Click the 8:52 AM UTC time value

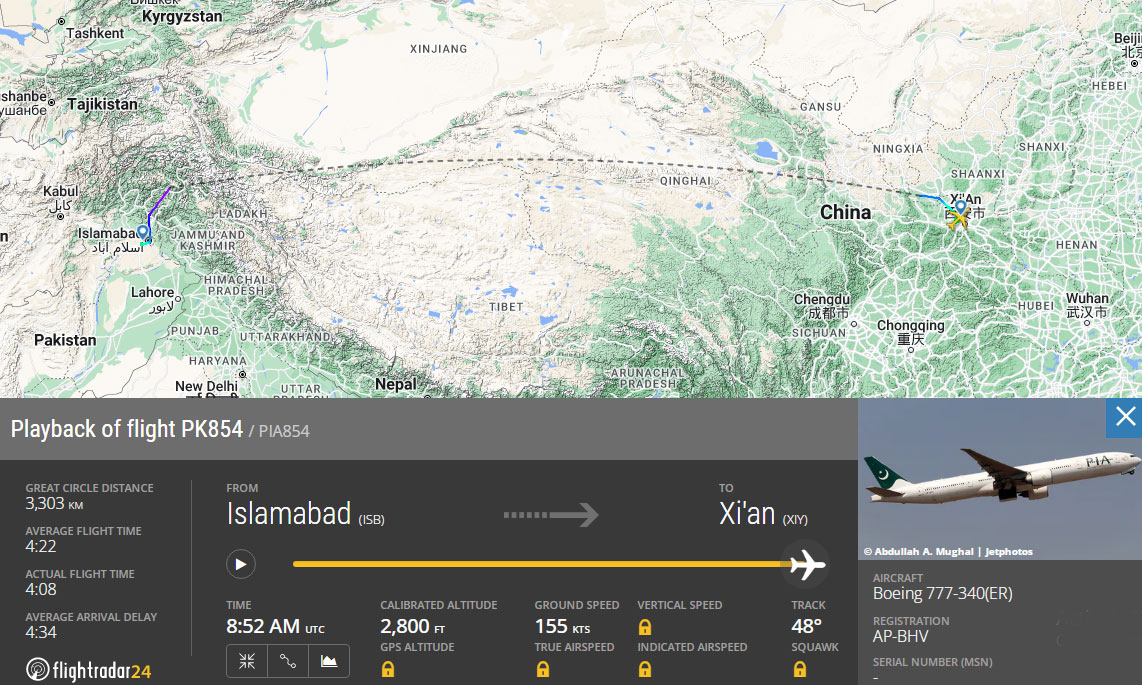[275, 626]
